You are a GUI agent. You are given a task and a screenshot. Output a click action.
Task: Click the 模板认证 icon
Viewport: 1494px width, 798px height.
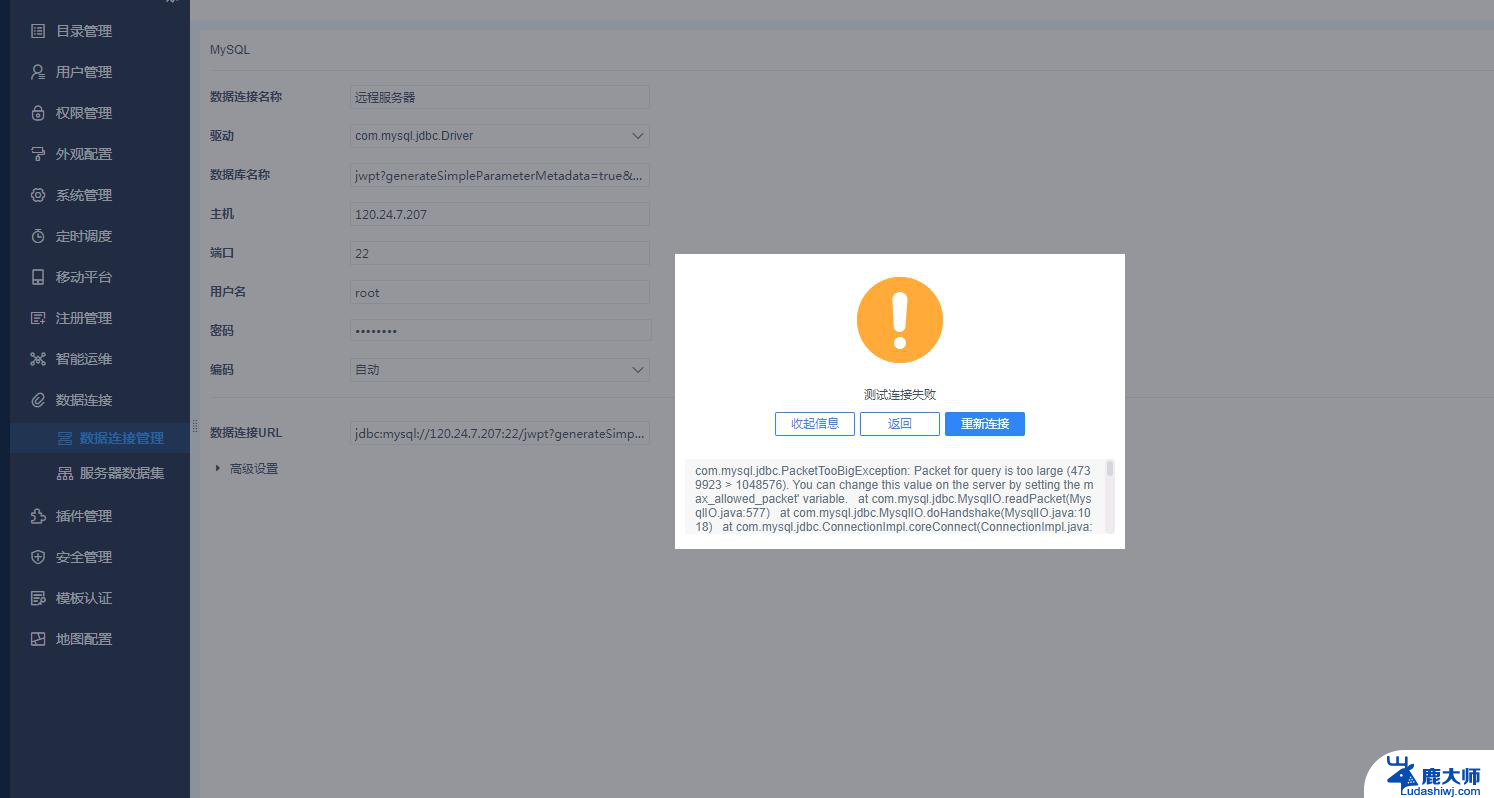38,598
